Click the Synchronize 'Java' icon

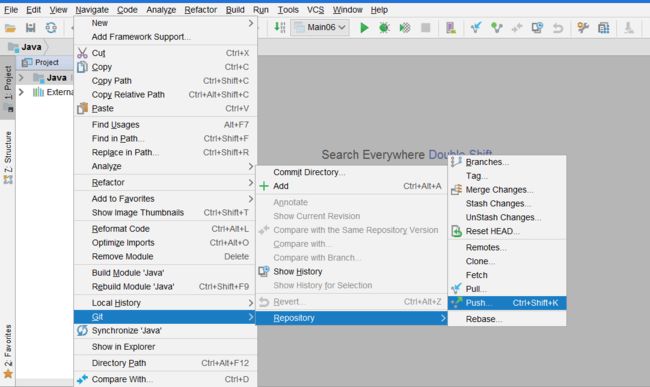82,330
